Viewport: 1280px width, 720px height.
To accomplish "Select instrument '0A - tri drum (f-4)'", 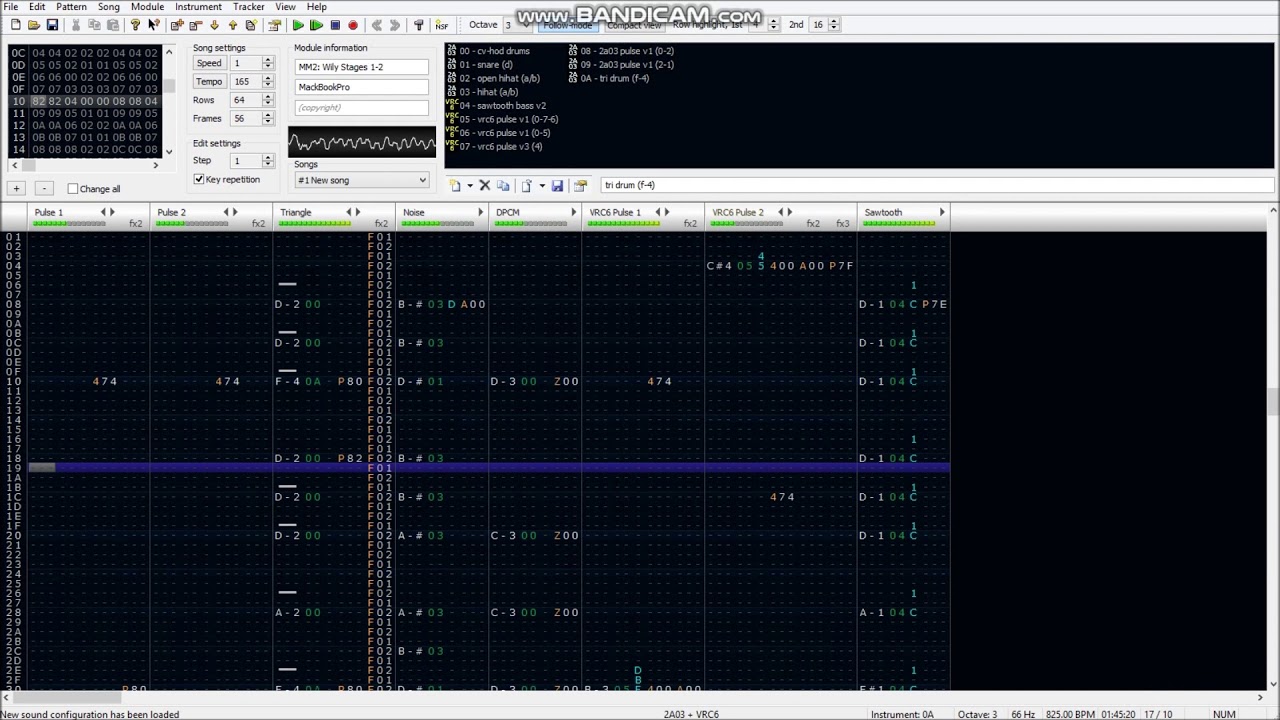I will click(x=608, y=78).
